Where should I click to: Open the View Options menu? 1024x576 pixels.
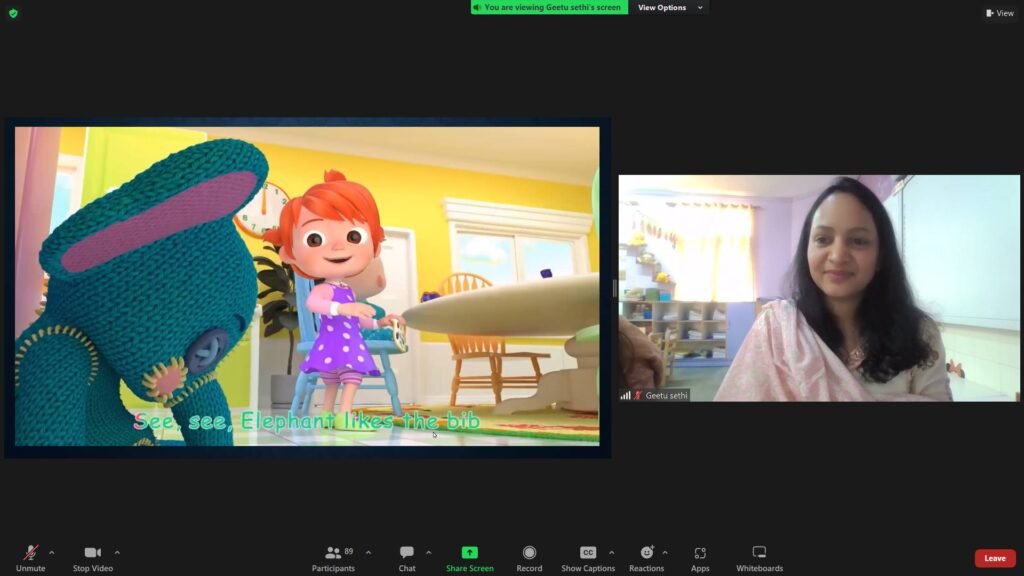click(669, 7)
